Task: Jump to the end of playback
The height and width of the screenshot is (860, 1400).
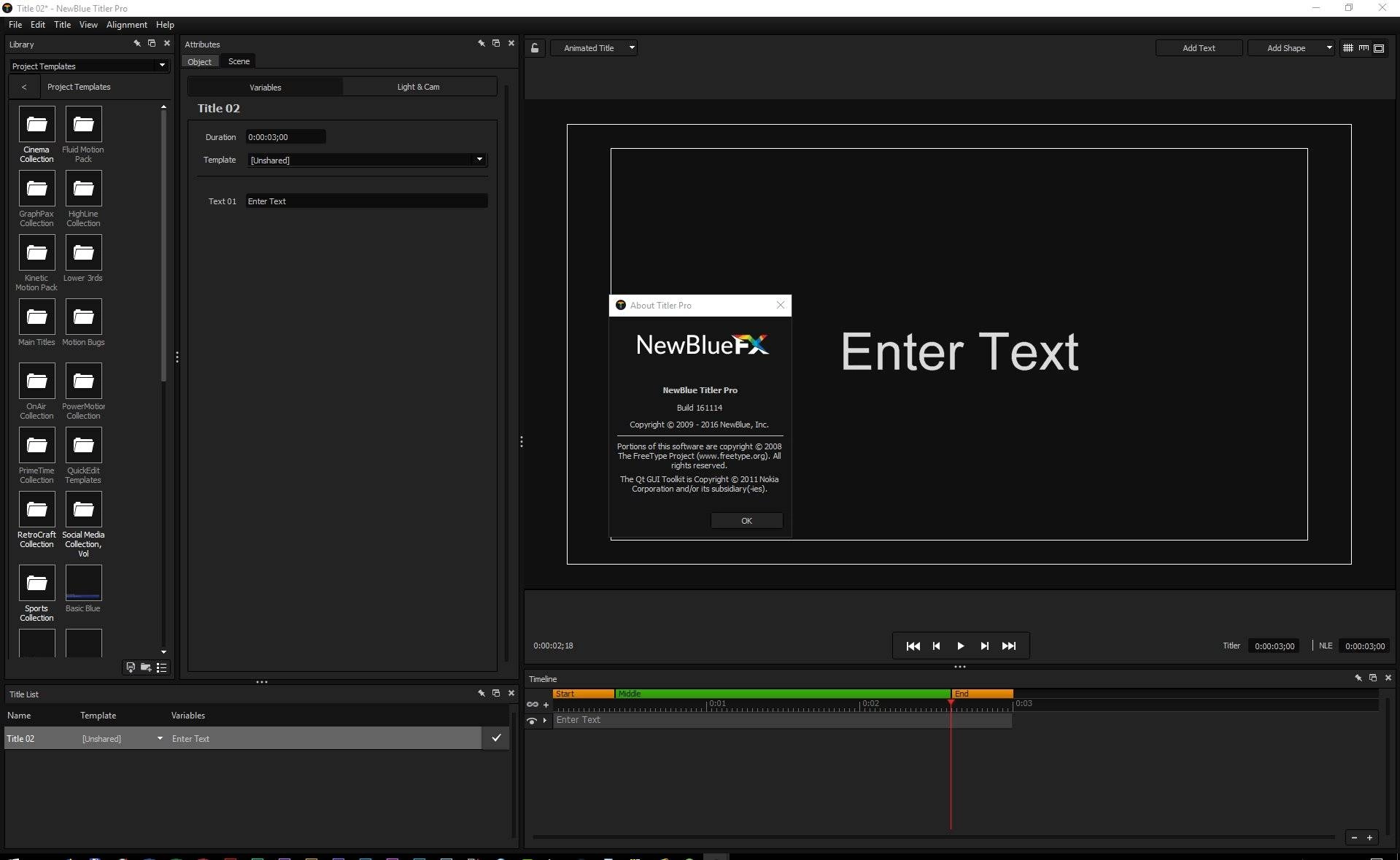Action: coord(1009,646)
